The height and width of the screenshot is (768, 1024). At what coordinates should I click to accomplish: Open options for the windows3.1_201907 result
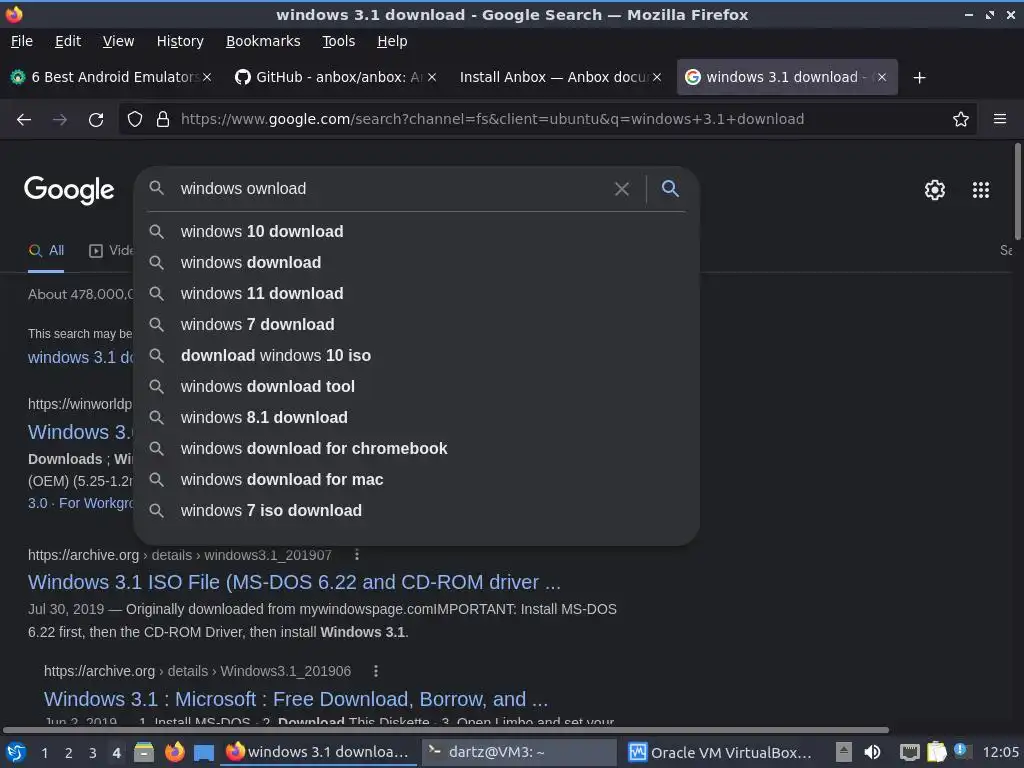357,555
